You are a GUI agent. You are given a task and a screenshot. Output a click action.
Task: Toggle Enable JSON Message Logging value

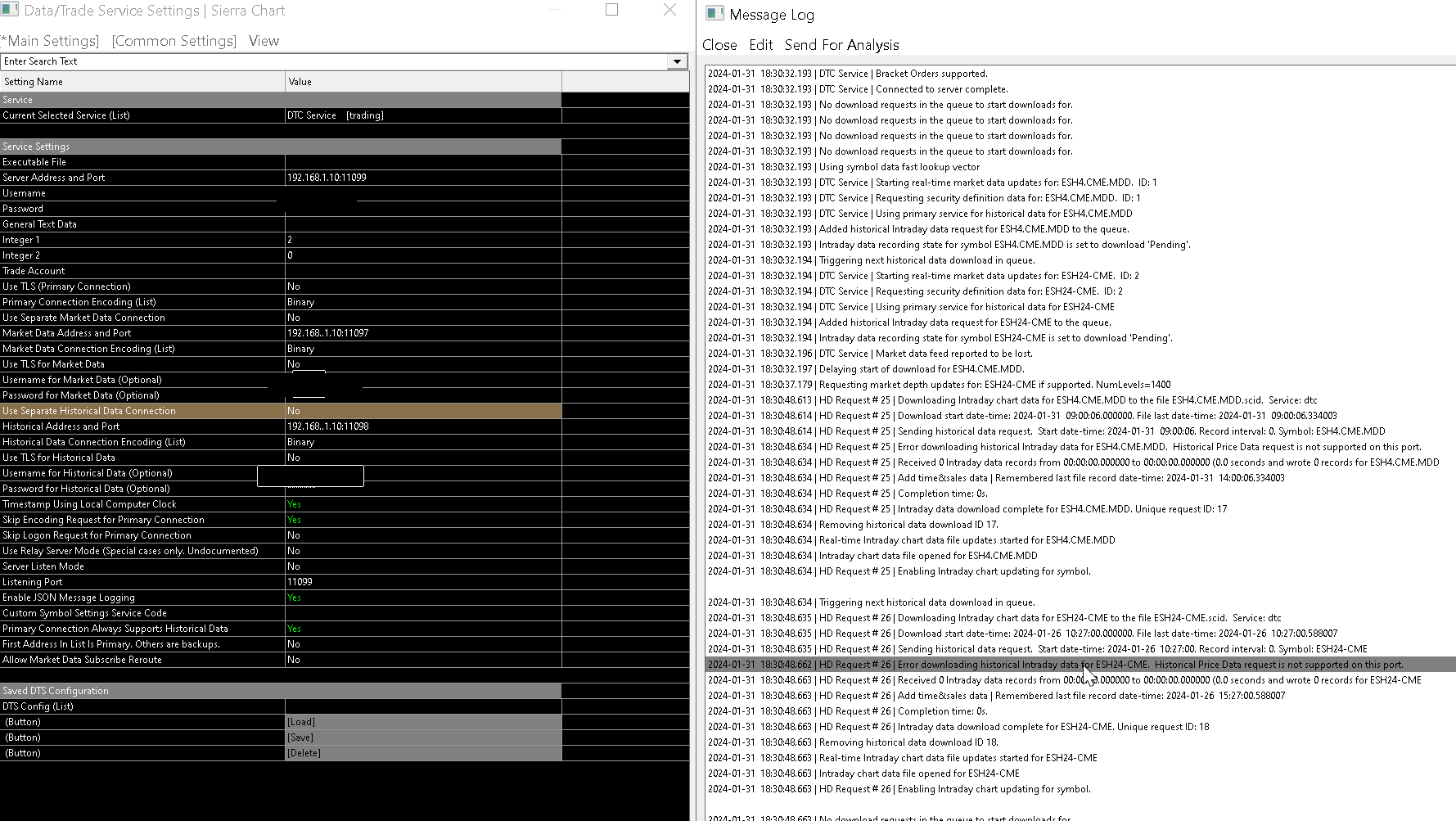(x=423, y=598)
